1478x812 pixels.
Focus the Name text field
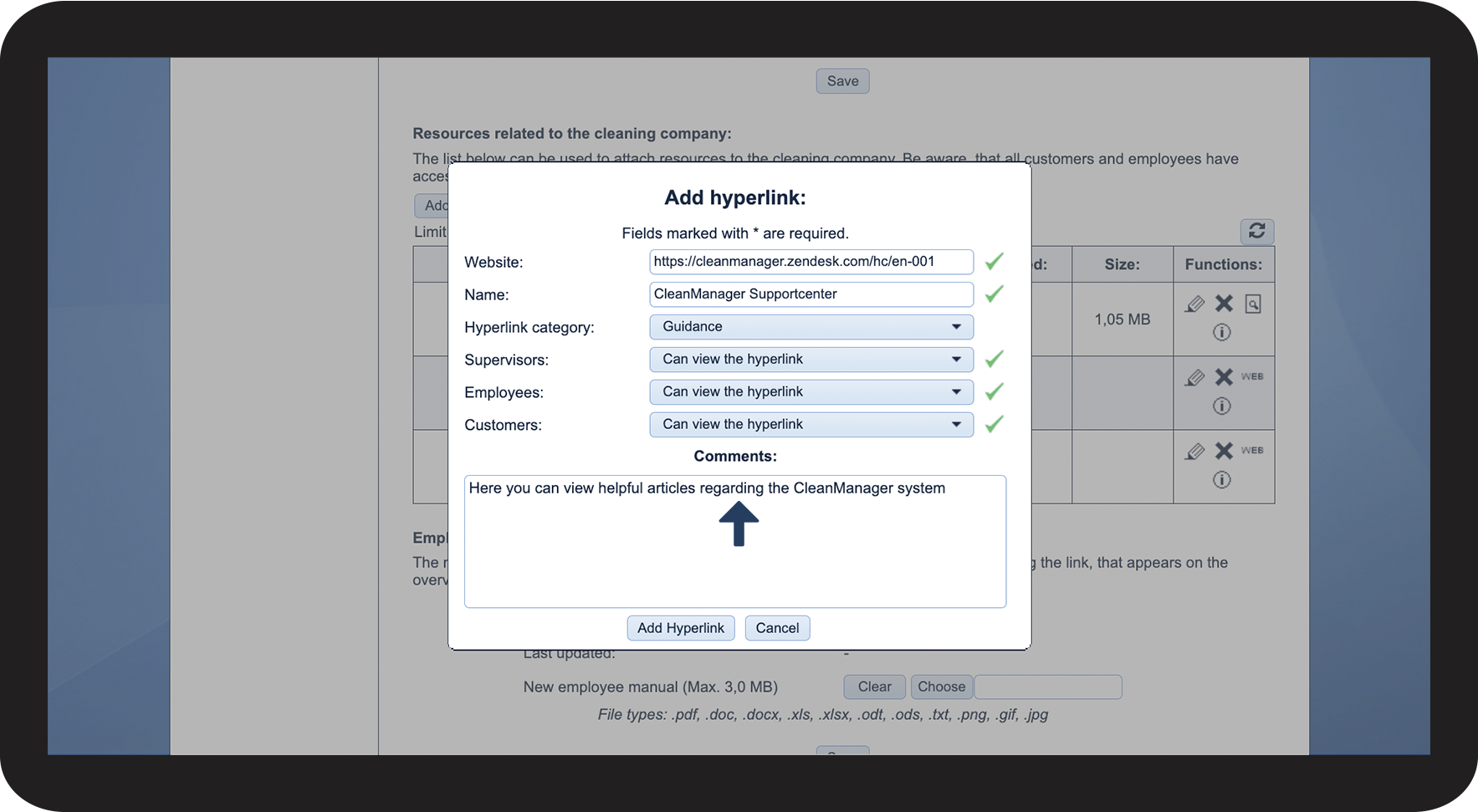pos(811,294)
